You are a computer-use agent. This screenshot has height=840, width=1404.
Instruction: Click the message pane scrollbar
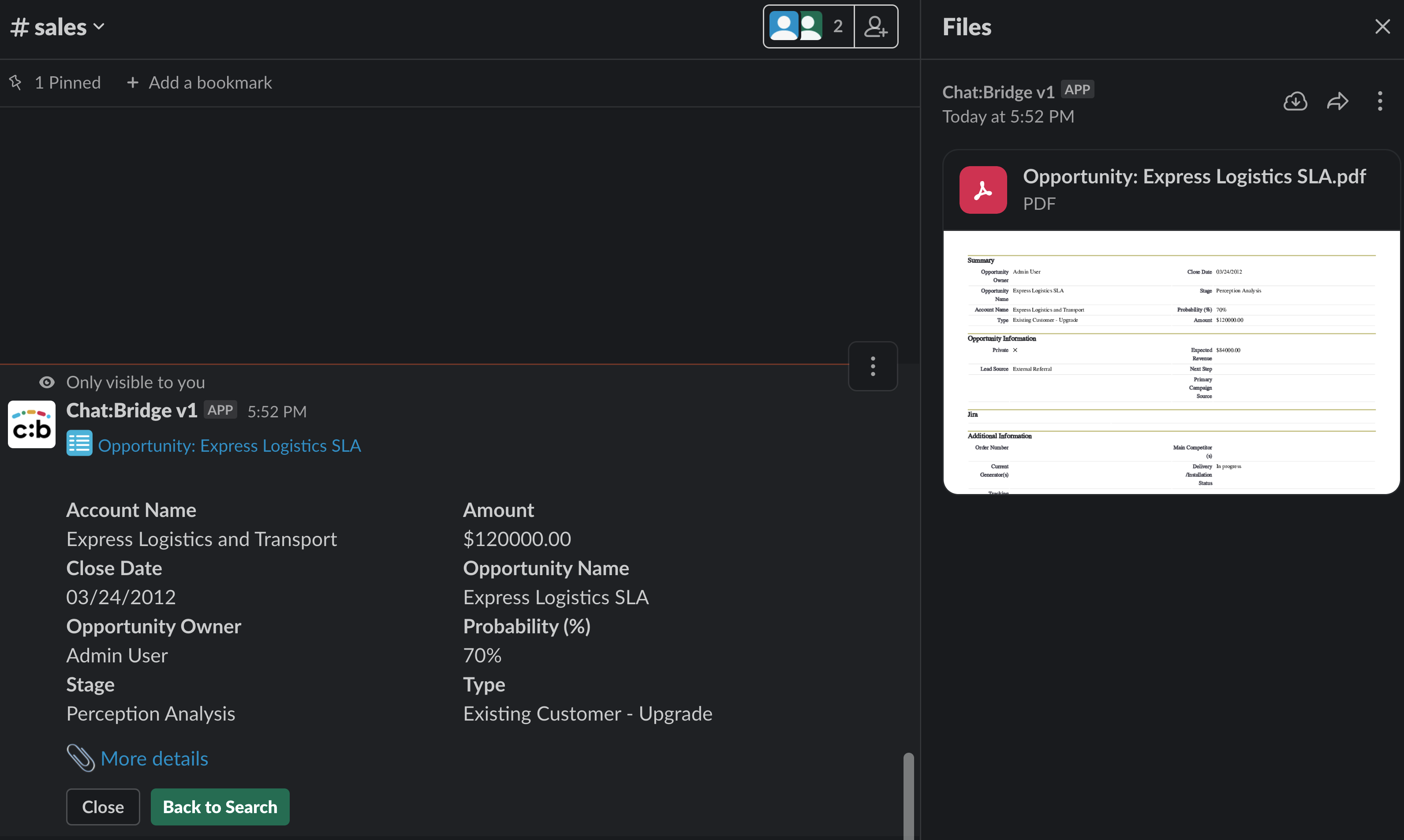908,795
